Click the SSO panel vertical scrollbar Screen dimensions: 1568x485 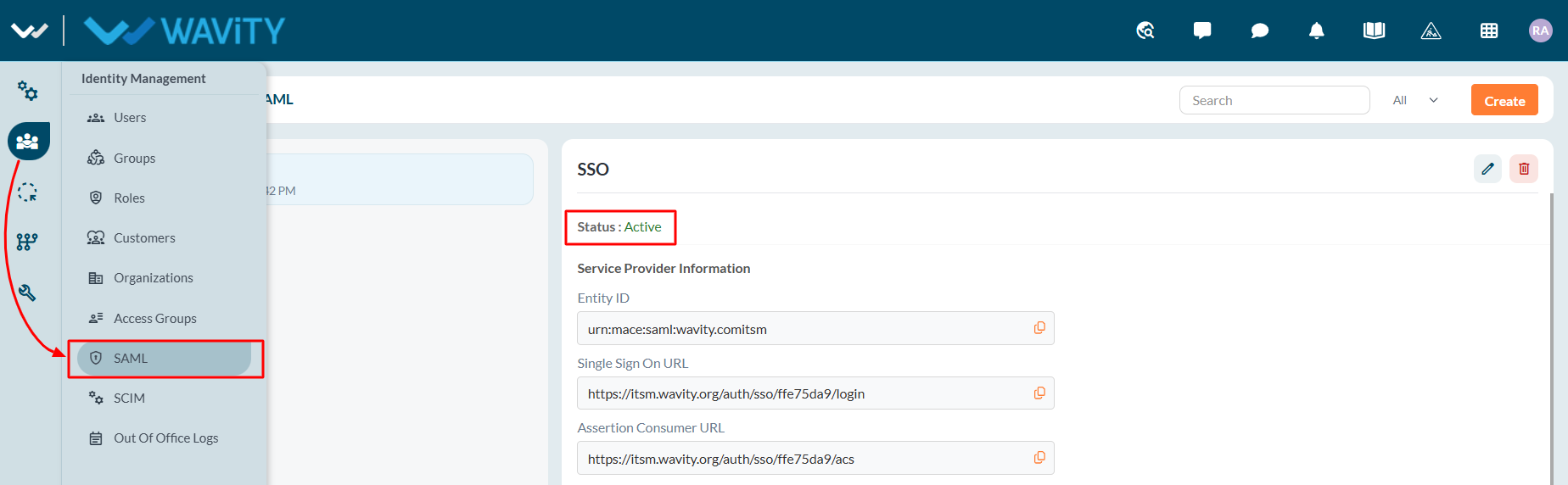(x=1552, y=339)
